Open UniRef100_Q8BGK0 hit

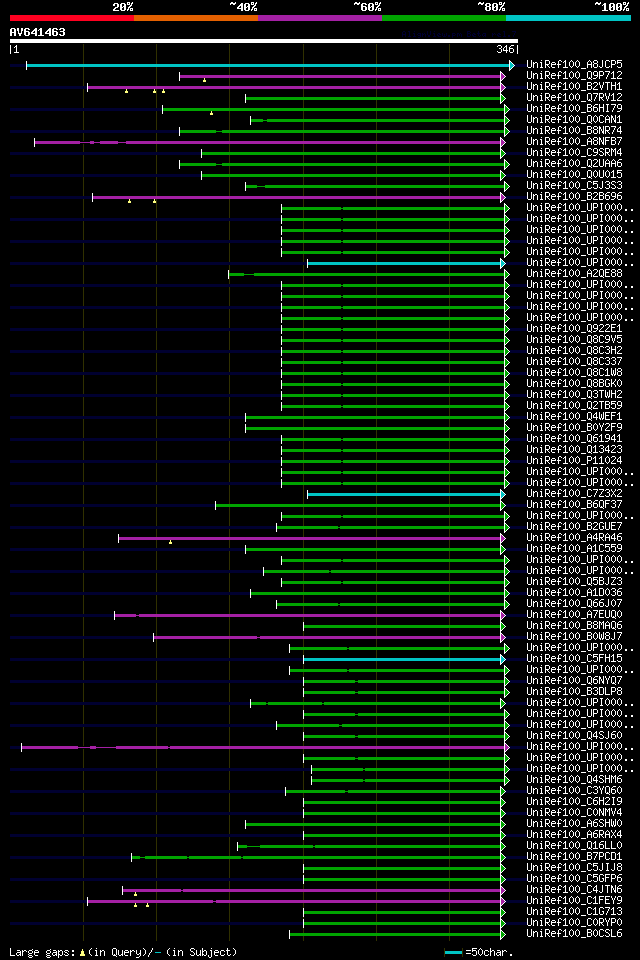click(x=574, y=384)
